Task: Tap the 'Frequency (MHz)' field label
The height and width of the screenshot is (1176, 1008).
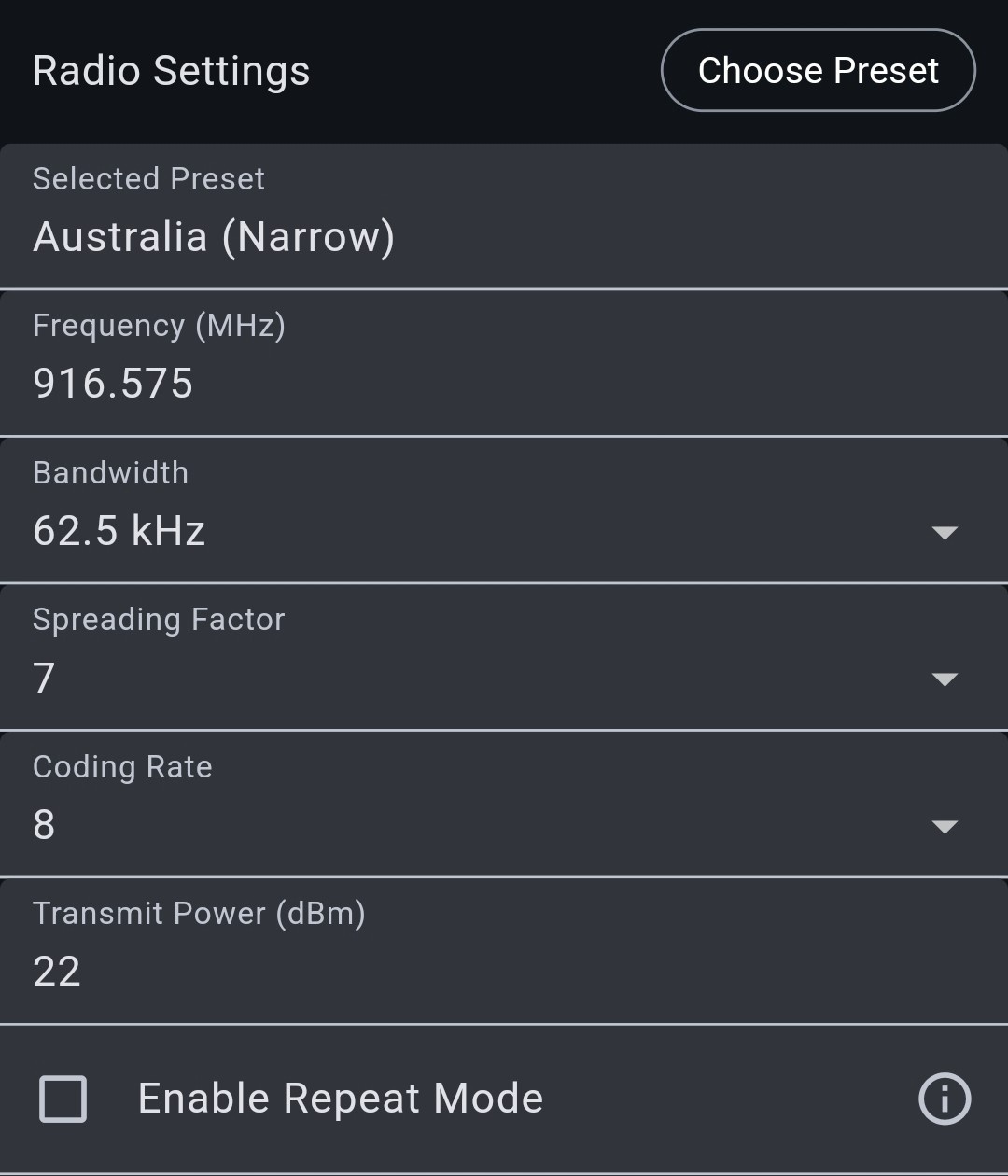Action: point(159,326)
